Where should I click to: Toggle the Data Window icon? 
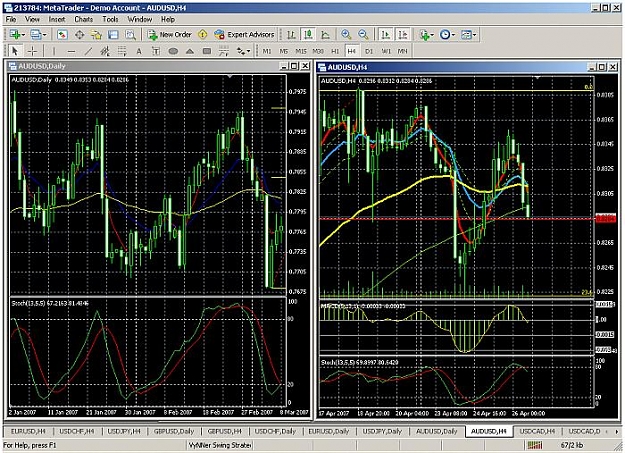pyautogui.click(x=79, y=35)
